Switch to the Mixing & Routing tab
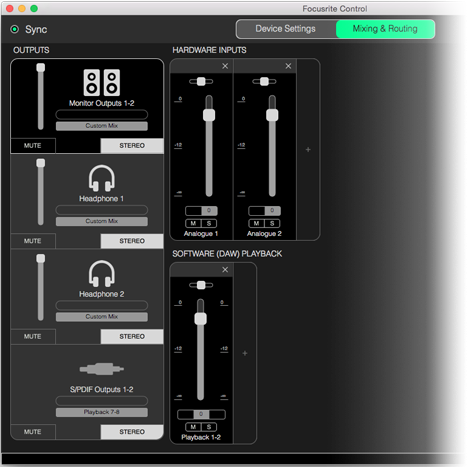Screen dimensions: 467x467 (x=385, y=29)
